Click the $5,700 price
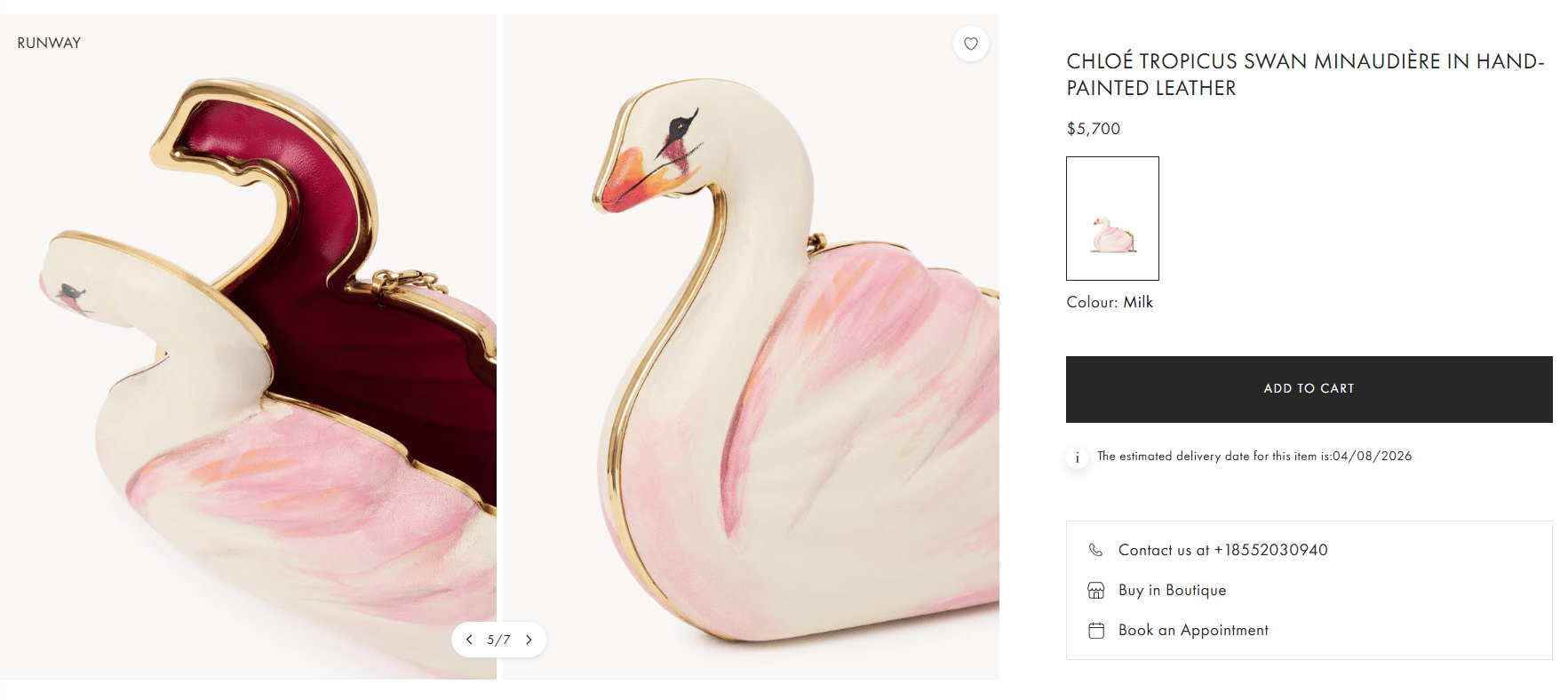1568x700 pixels. coord(1093,129)
